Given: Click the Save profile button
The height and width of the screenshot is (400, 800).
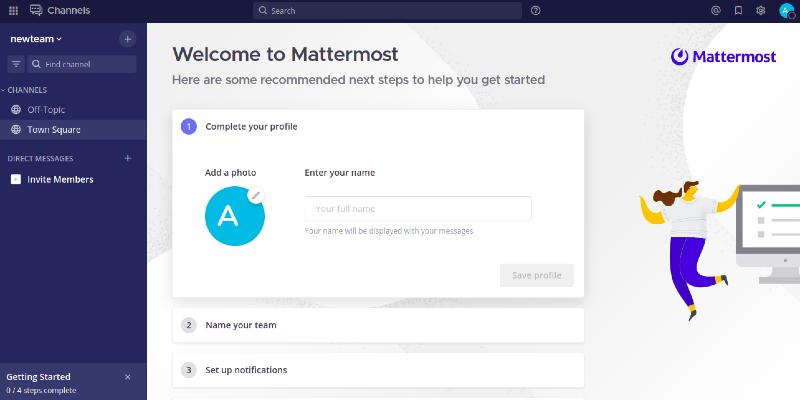Looking at the screenshot, I should 537,276.
